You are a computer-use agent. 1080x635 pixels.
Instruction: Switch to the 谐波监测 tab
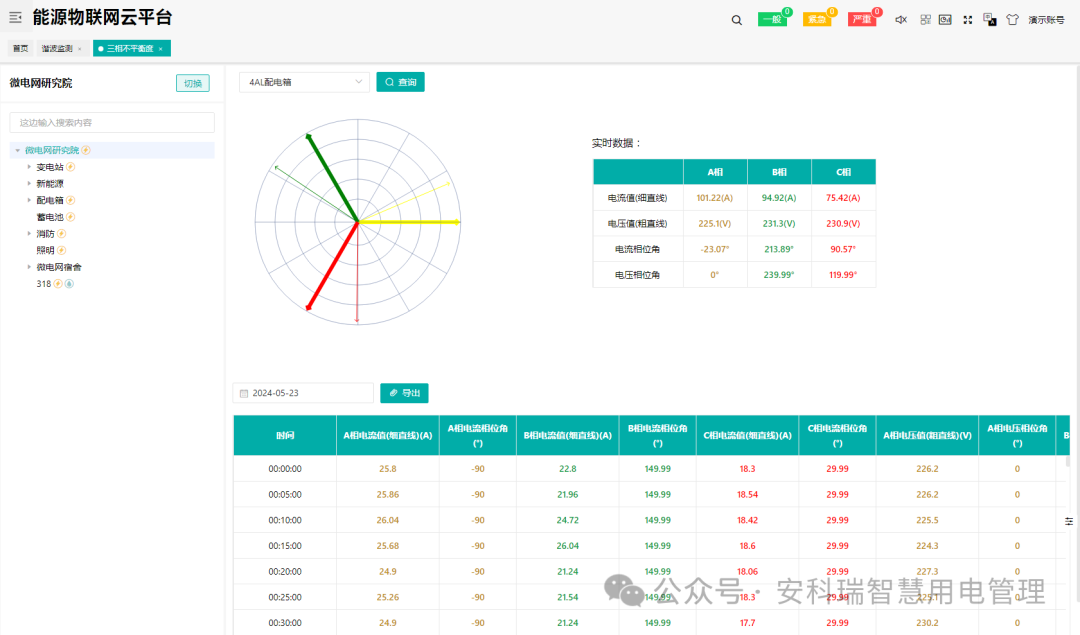coord(56,48)
